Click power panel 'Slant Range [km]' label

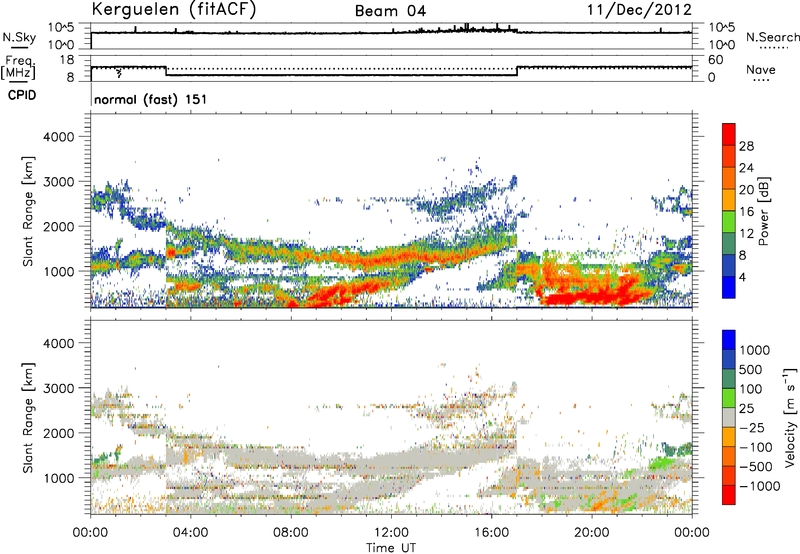[x=28, y=211]
